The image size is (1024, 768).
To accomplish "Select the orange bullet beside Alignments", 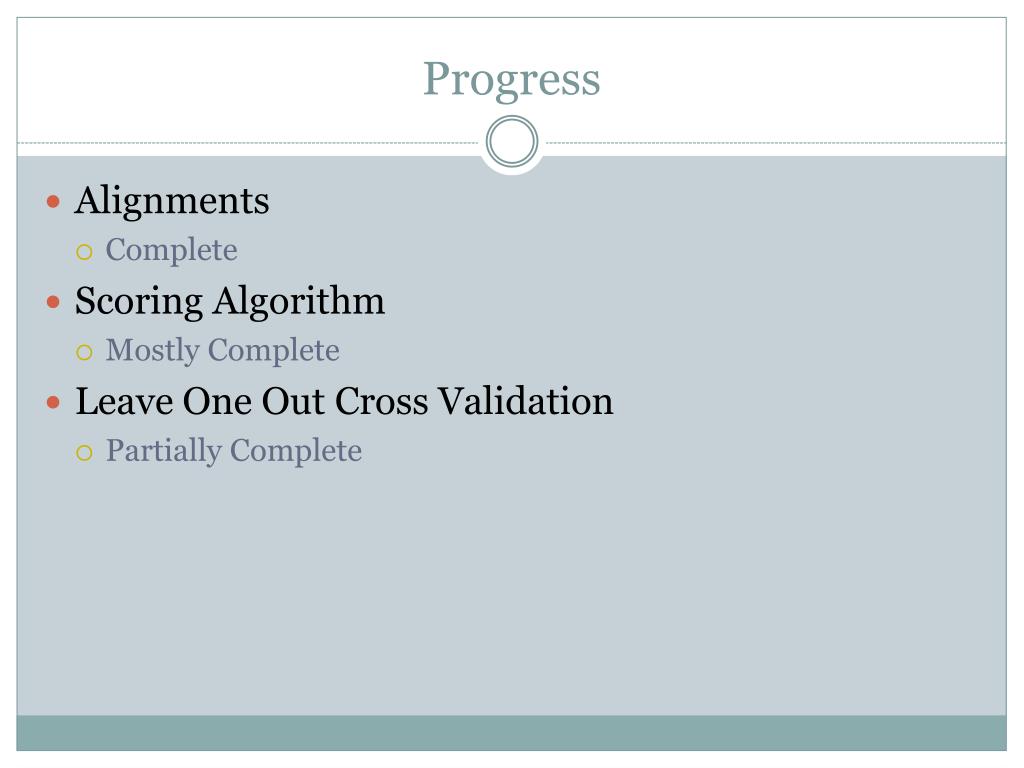I will point(54,201).
